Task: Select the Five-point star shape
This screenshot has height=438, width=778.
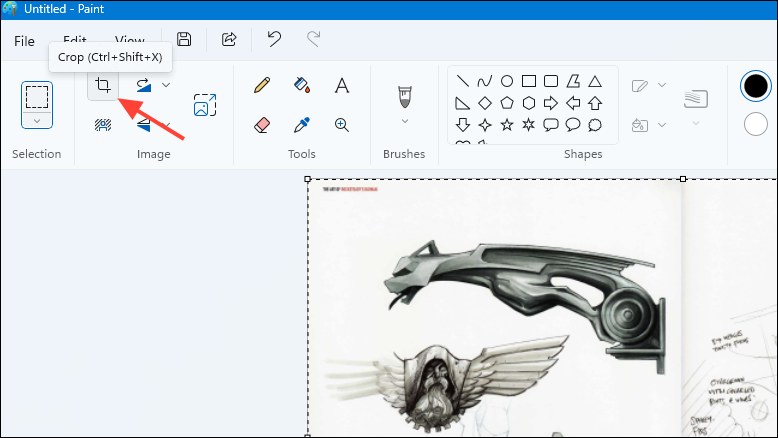Action: click(x=507, y=125)
